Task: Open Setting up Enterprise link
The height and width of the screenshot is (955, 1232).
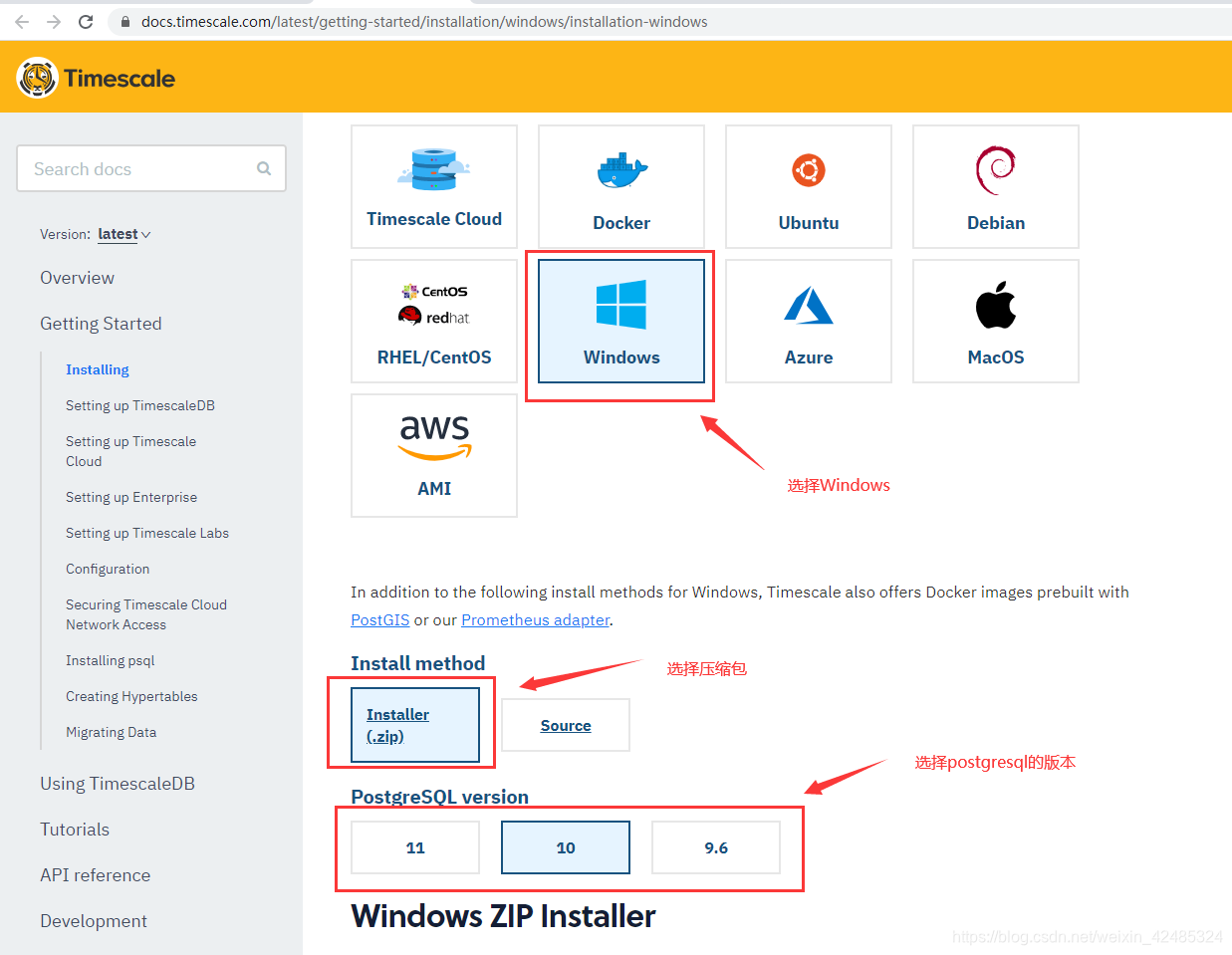Action: click(131, 497)
